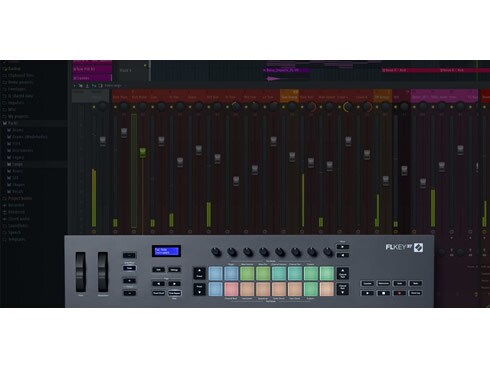Select the Mixer Pan pot mode pad
490x368 pixels.
point(263,273)
